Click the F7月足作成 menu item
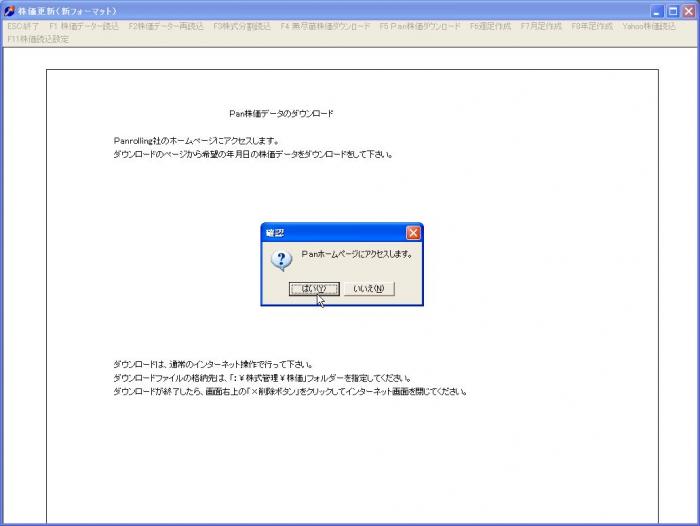Viewport: 700px width, 526px height. point(541,26)
